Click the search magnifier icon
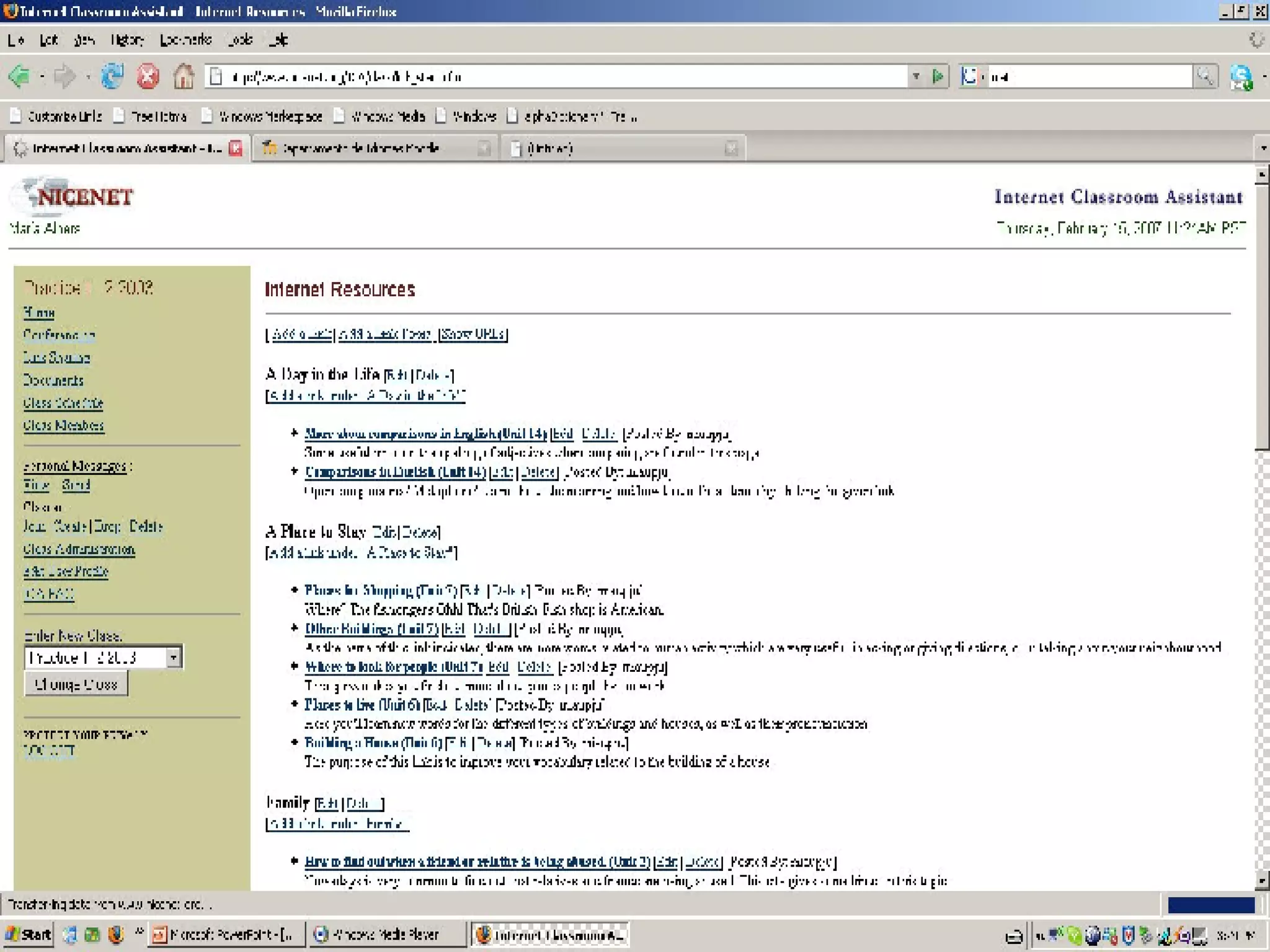 tap(1205, 77)
